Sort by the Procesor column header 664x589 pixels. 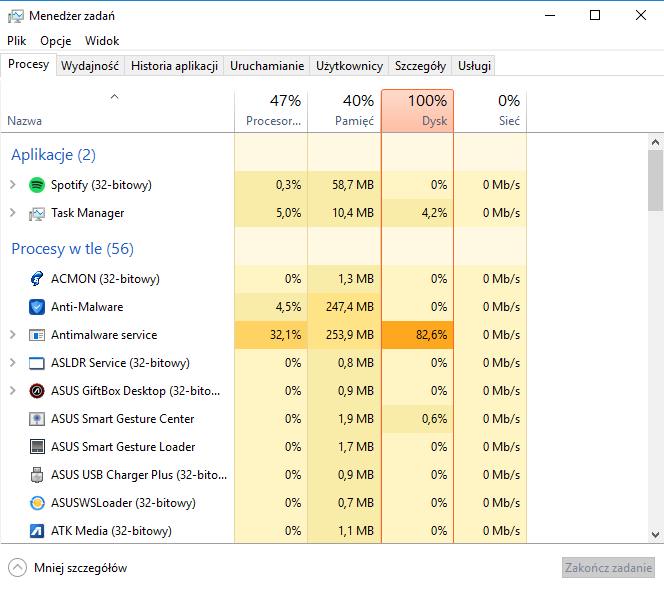(271, 111)
